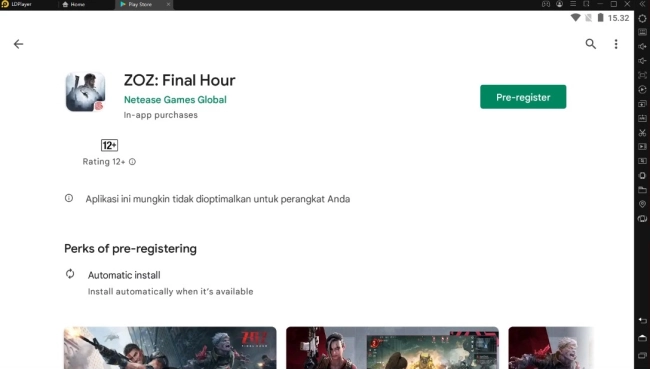Click 'Install automatically when it's available' text

point(170,291)
